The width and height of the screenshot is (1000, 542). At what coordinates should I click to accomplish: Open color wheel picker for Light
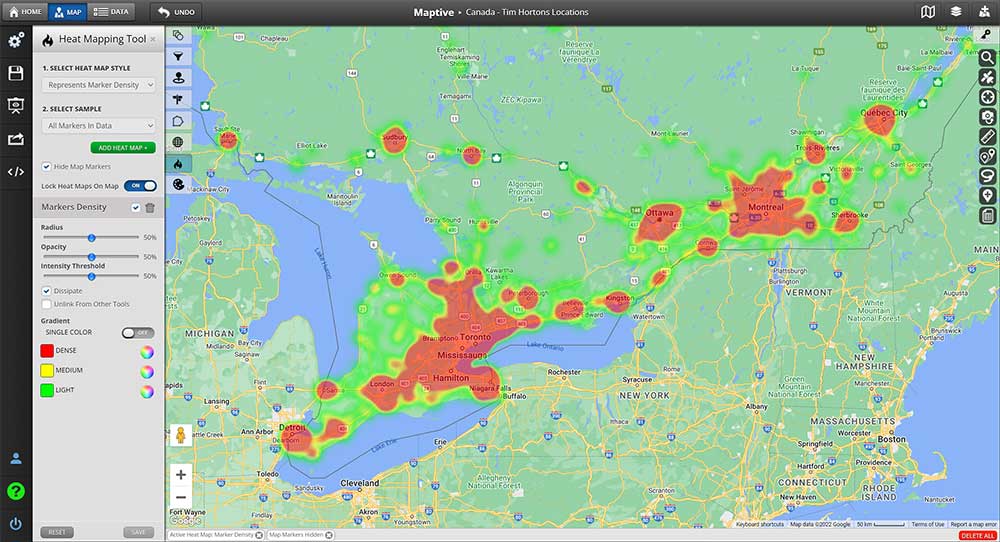pyautogui.click(x=147, y=392)
